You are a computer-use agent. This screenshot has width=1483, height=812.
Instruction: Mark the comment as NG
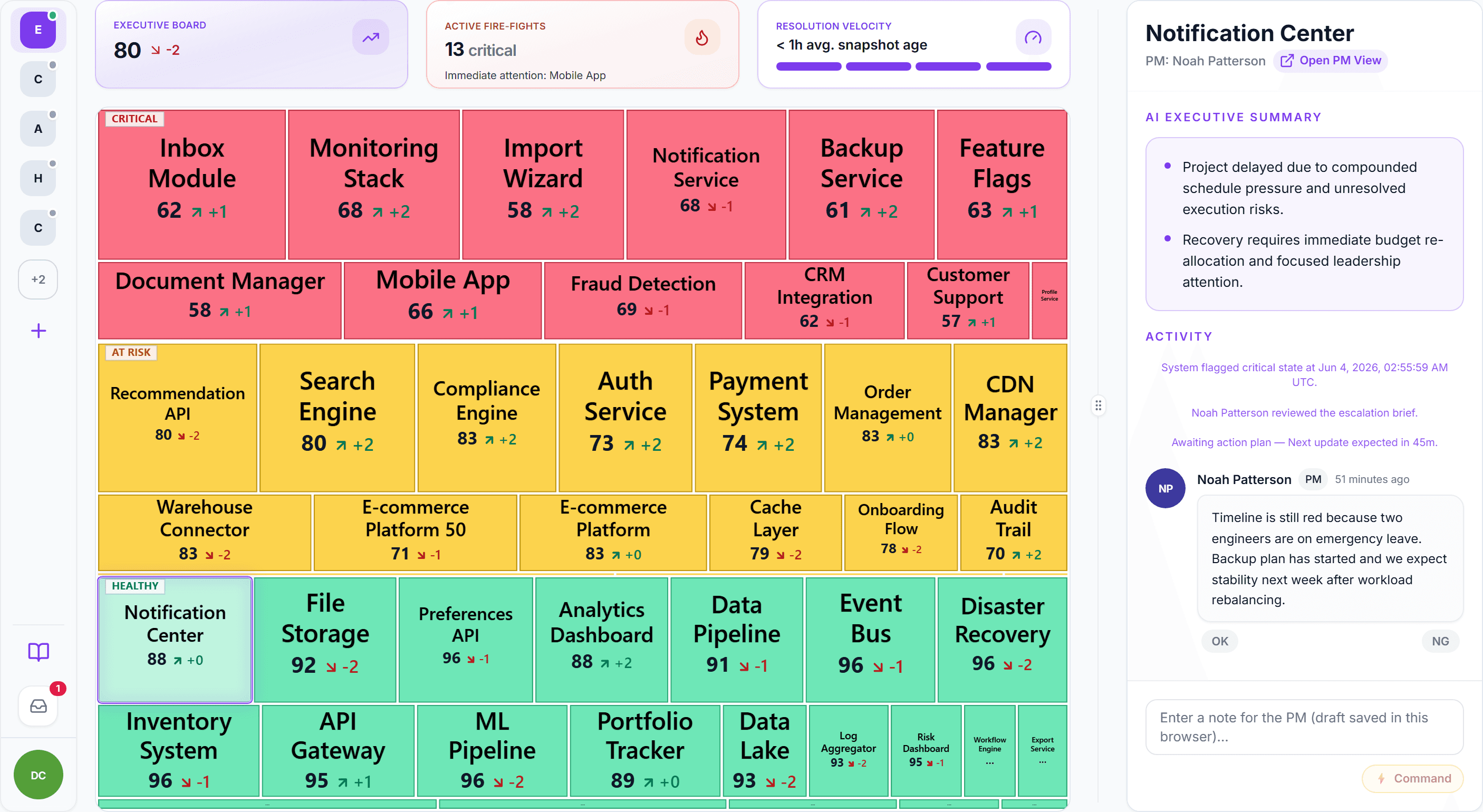(x=1440, y=641)
